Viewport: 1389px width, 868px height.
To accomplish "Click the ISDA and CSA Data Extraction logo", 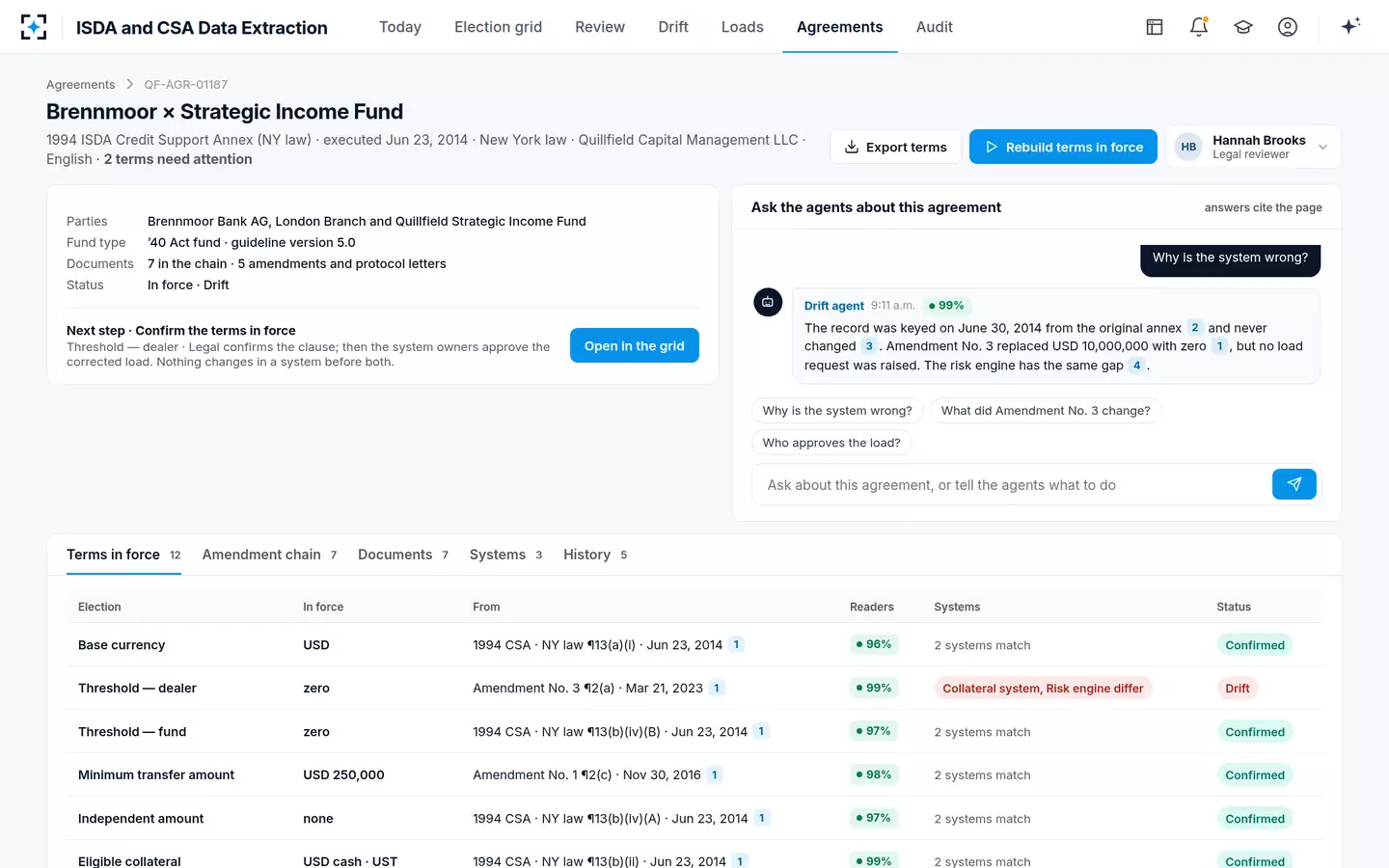I will (34, 27).
